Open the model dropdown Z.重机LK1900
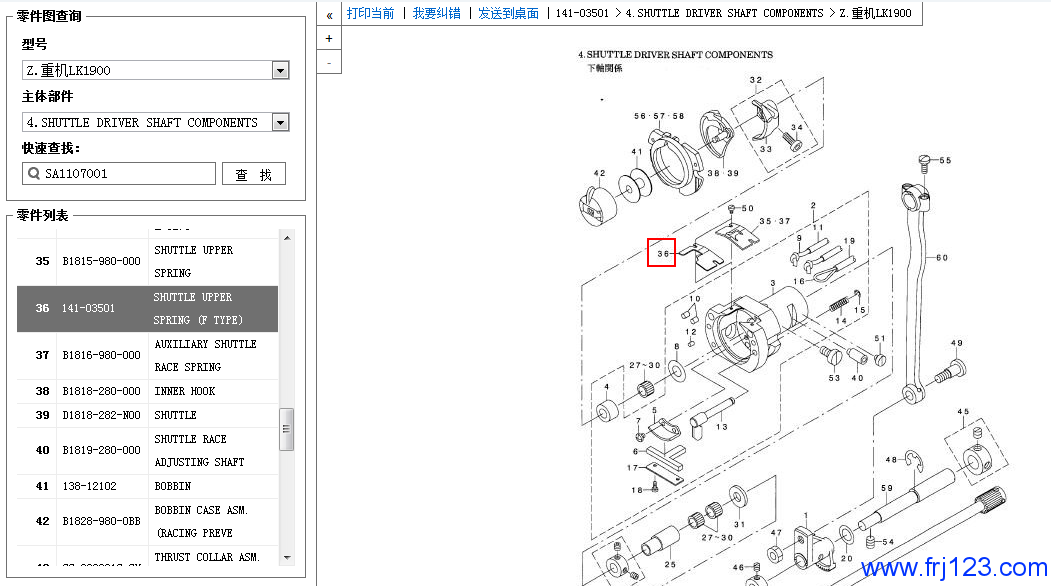This screenshot has height=586, width=1051. [x=280, y=71]
